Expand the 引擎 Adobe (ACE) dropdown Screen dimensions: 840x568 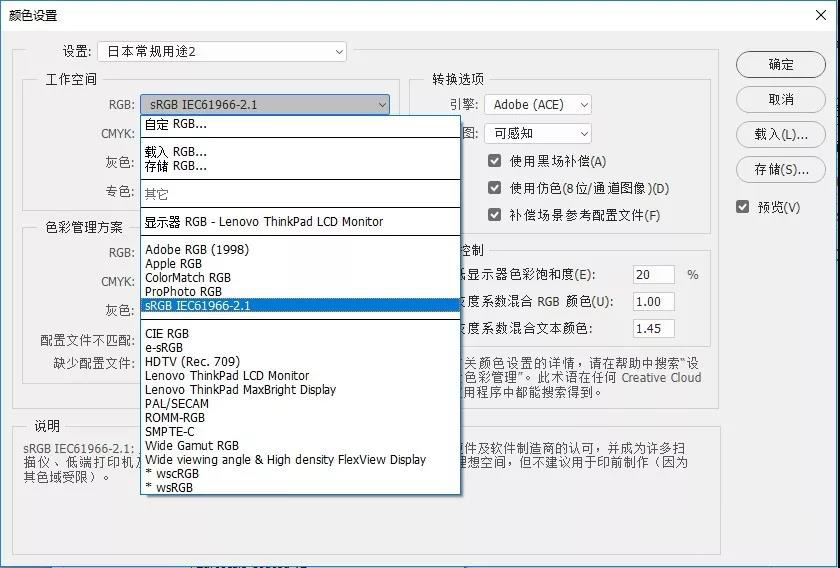pyautogui.click(x=538, y=105)
